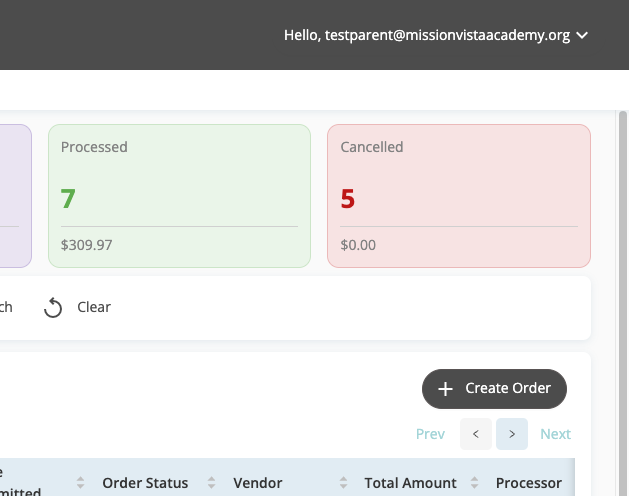
Task: Select the Cancelled orders summary card
Action: 459,196
